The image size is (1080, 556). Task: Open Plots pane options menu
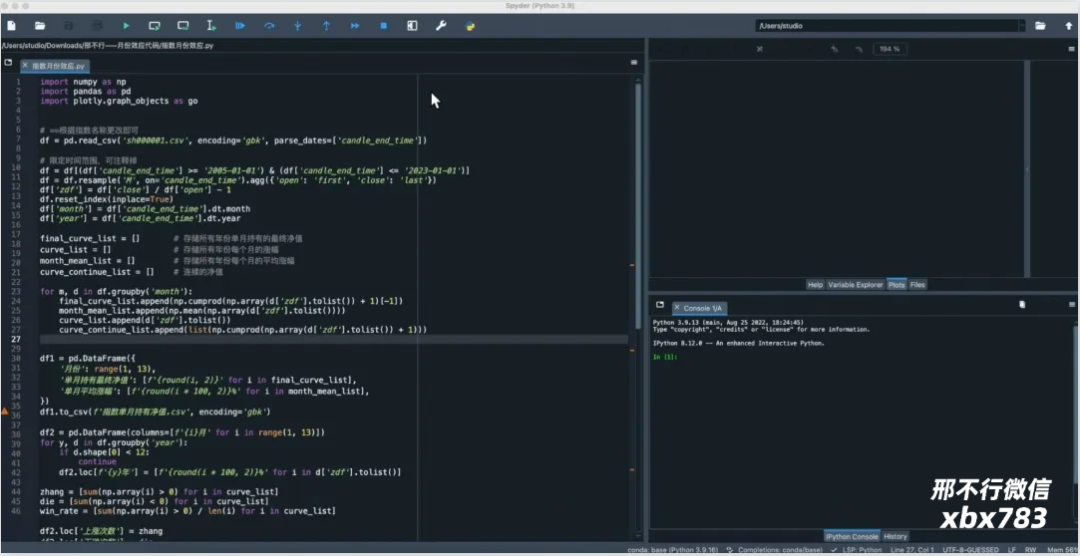click(x=1071, y=49)
